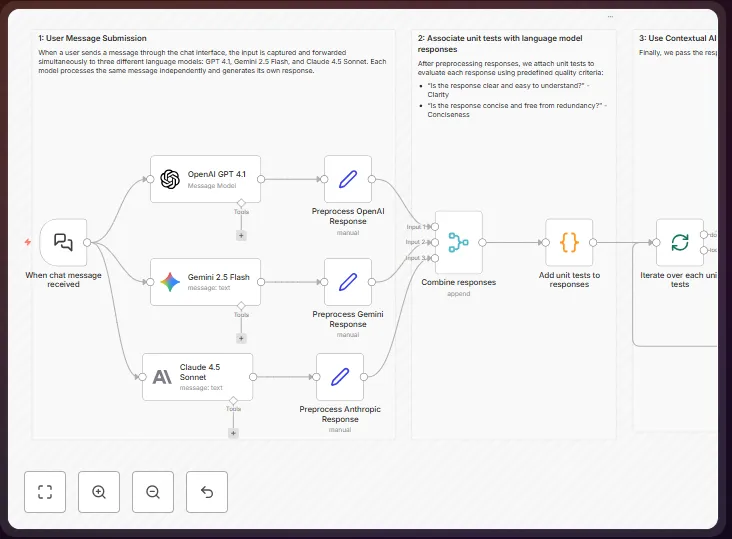Open the When chat message received trigger node
Screen dimensions: 732x539
pos(63,242)
